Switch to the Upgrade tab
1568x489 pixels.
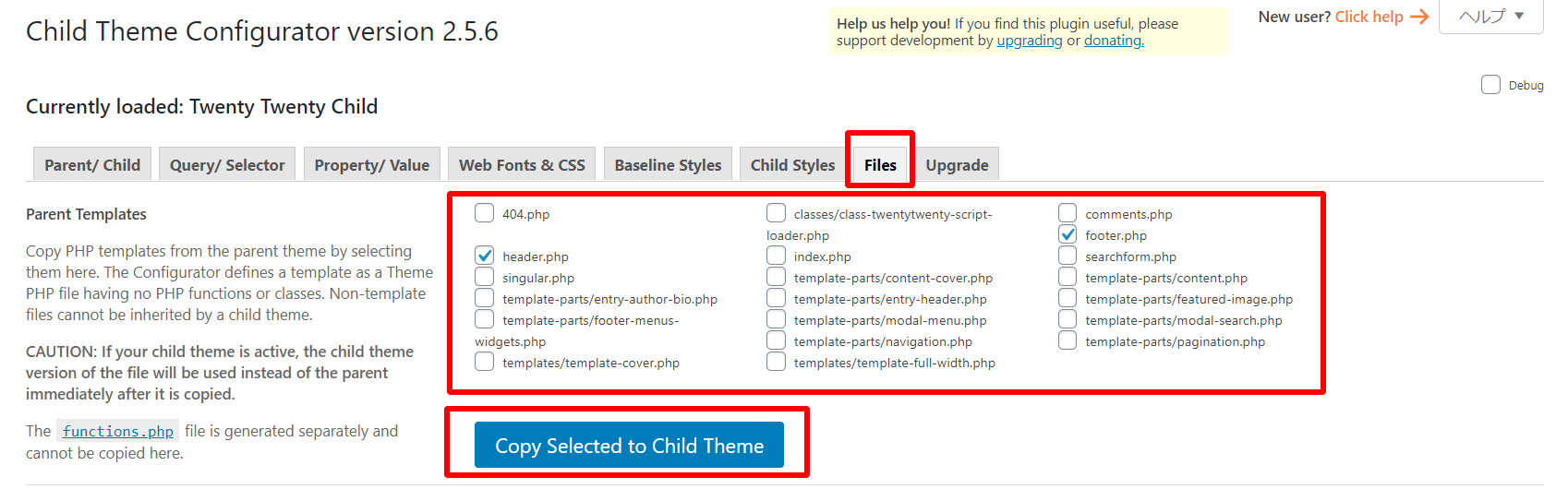[x=957, y=165]
